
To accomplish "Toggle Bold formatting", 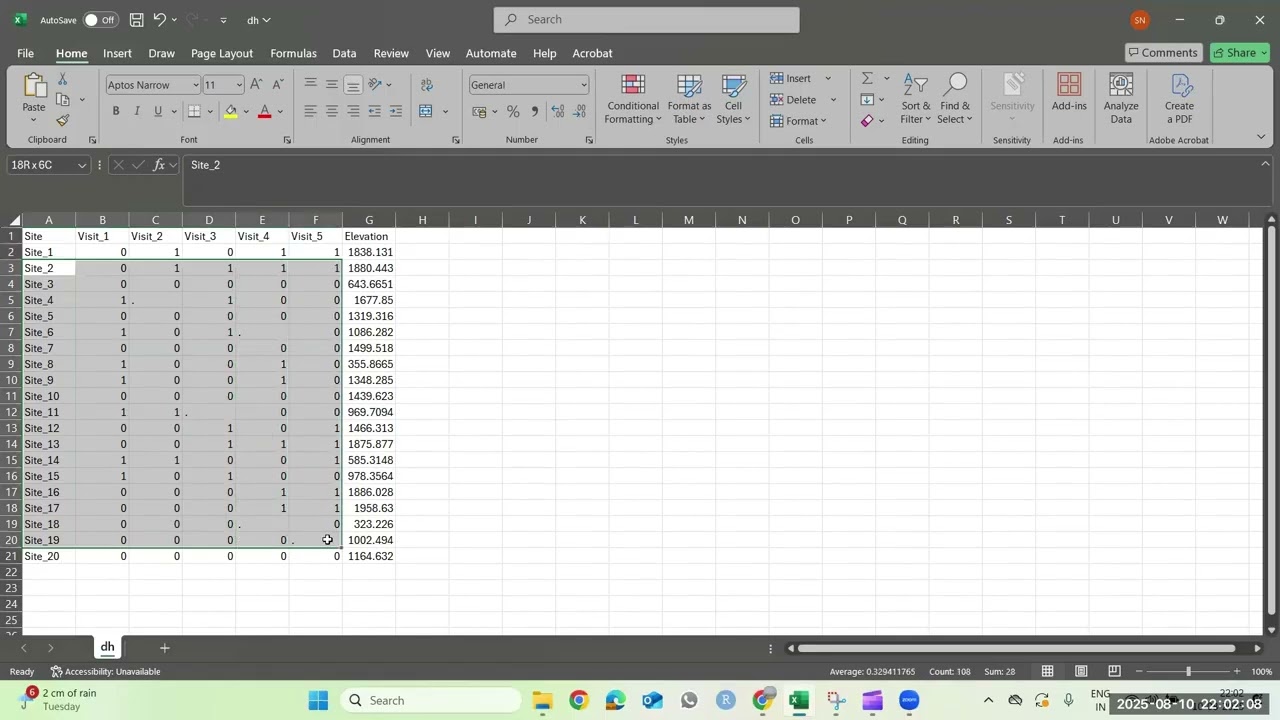I will [116, 111].
